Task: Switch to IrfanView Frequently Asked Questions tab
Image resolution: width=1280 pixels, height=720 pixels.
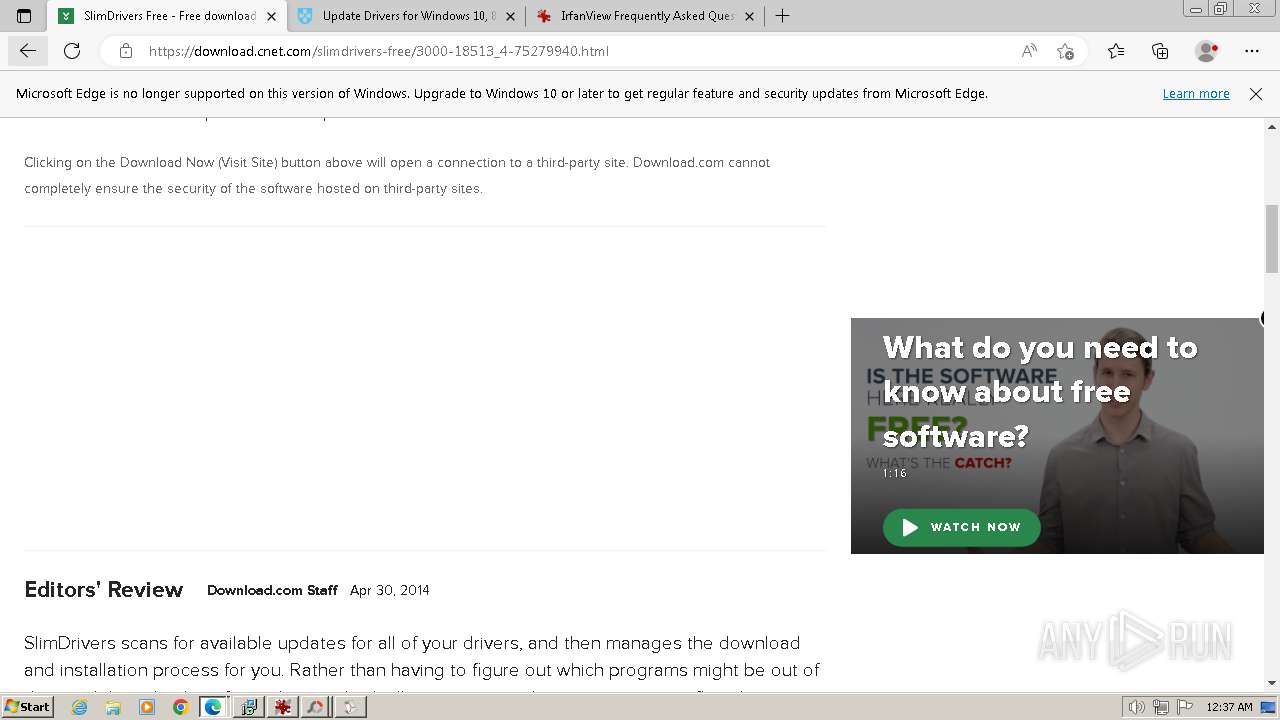Action: click(x=645, y=16)
